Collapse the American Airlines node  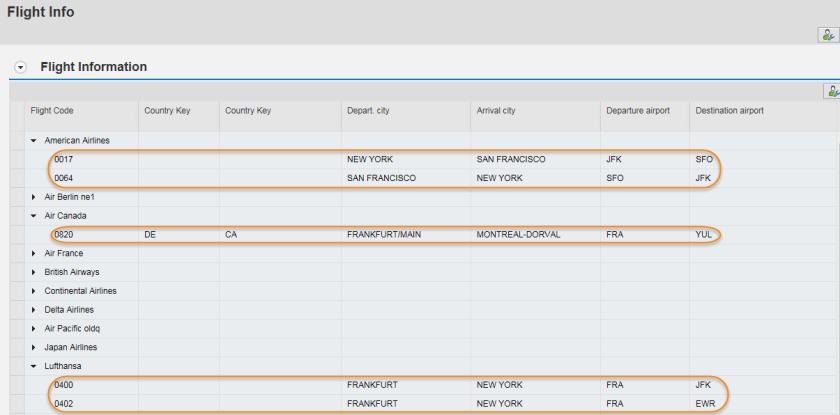[34, 141]
